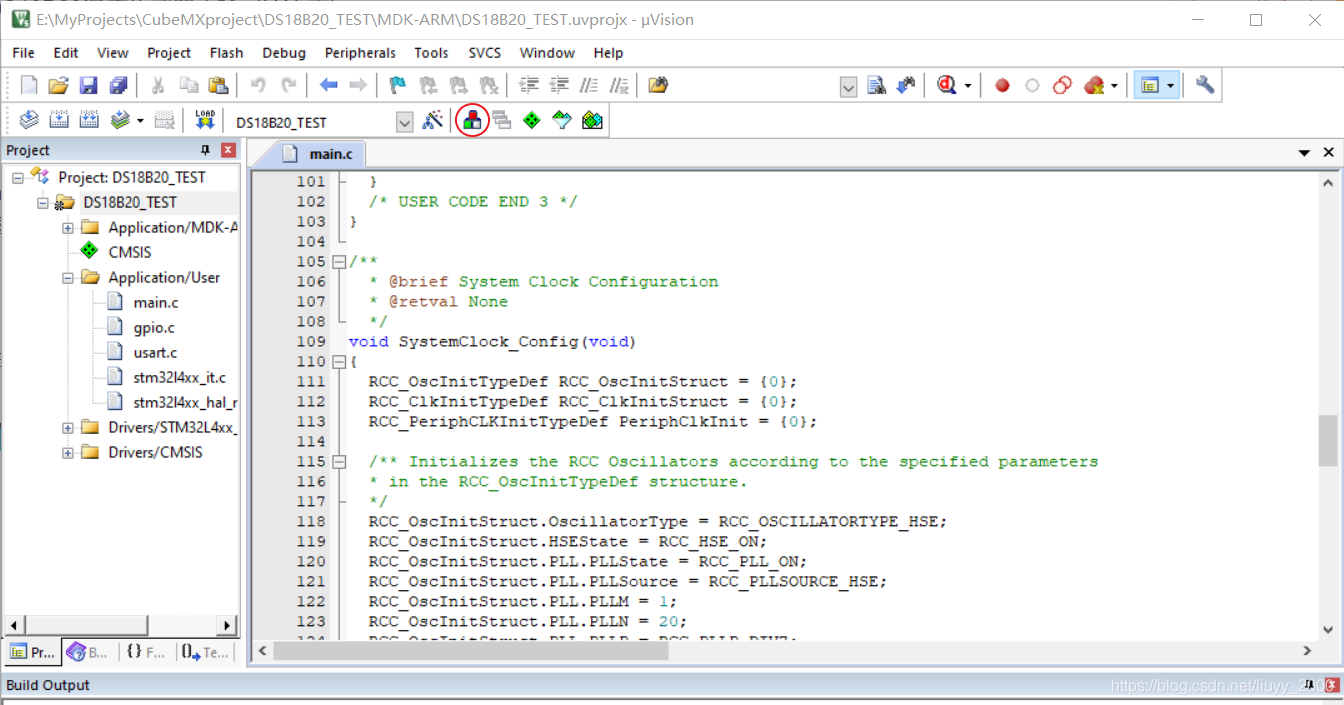Switch to the Functions tab at the panel bottom
This screenshot has height=705, width=1344.
click(x=145, y=652)
